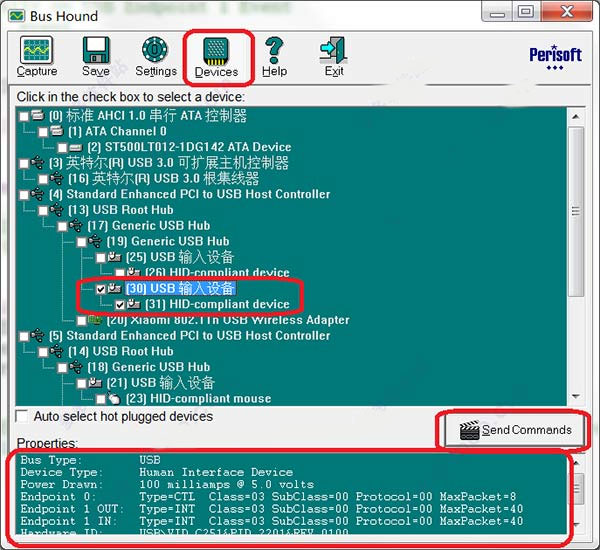
Task: Click the Properties text panel scrollbar
Action: click(575, 495)
